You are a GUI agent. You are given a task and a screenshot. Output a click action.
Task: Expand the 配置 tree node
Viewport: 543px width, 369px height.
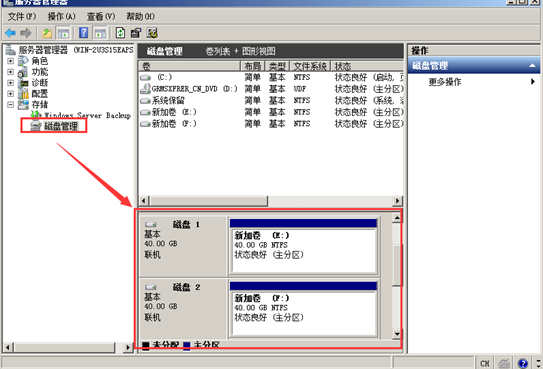10,94
